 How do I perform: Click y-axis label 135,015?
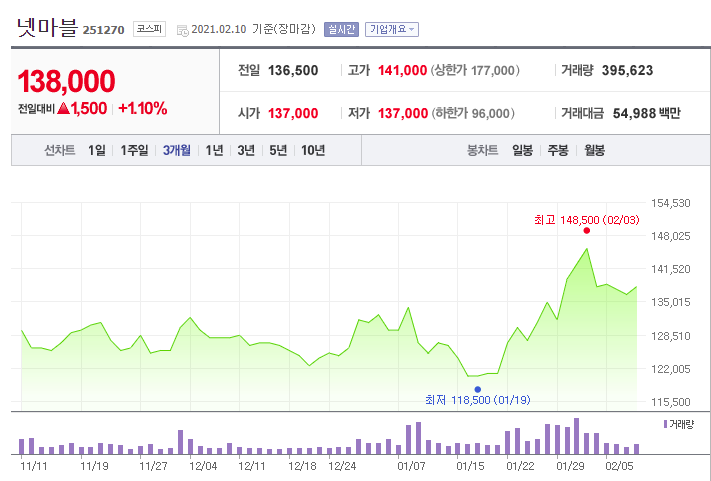click(671, 302)
